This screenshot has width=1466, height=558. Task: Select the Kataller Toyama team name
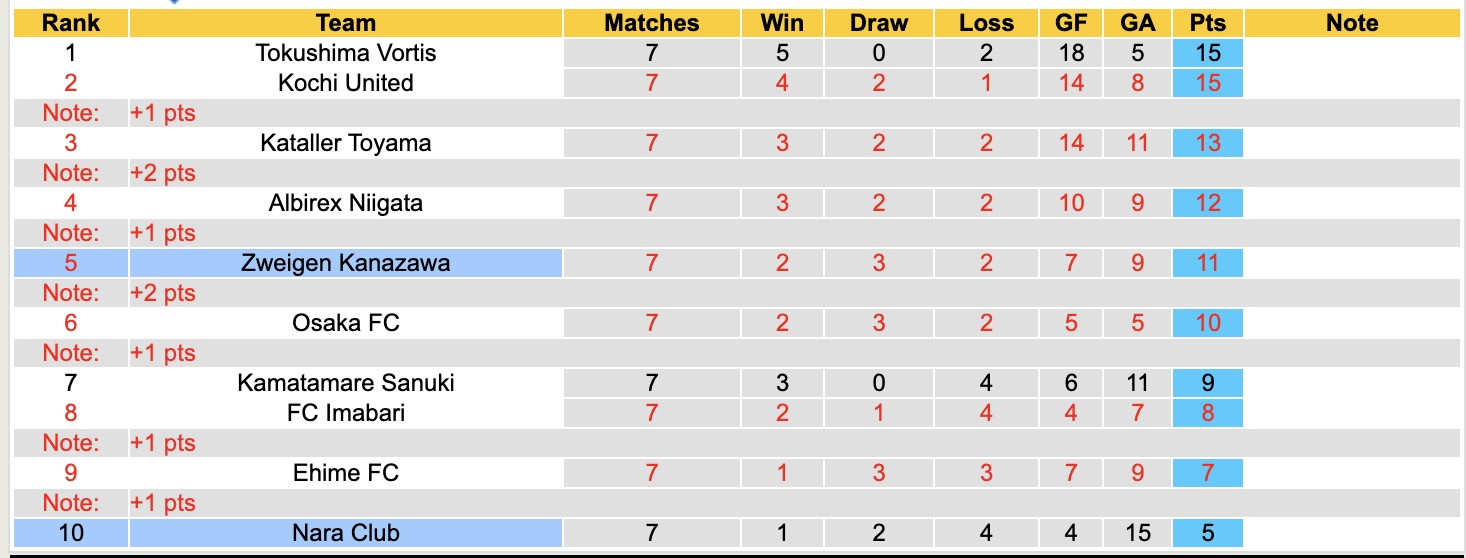point(346,143)
